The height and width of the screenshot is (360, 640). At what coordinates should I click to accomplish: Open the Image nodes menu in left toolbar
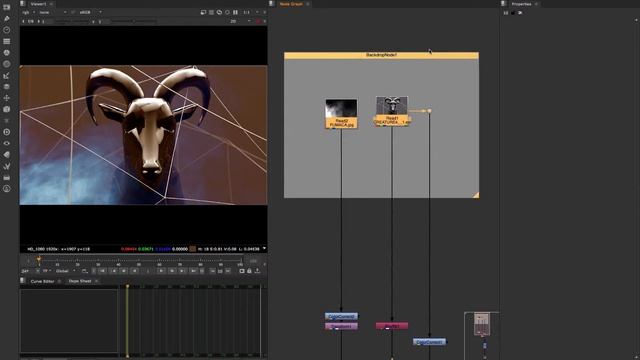pyautogui.click(x=7, y=7)
